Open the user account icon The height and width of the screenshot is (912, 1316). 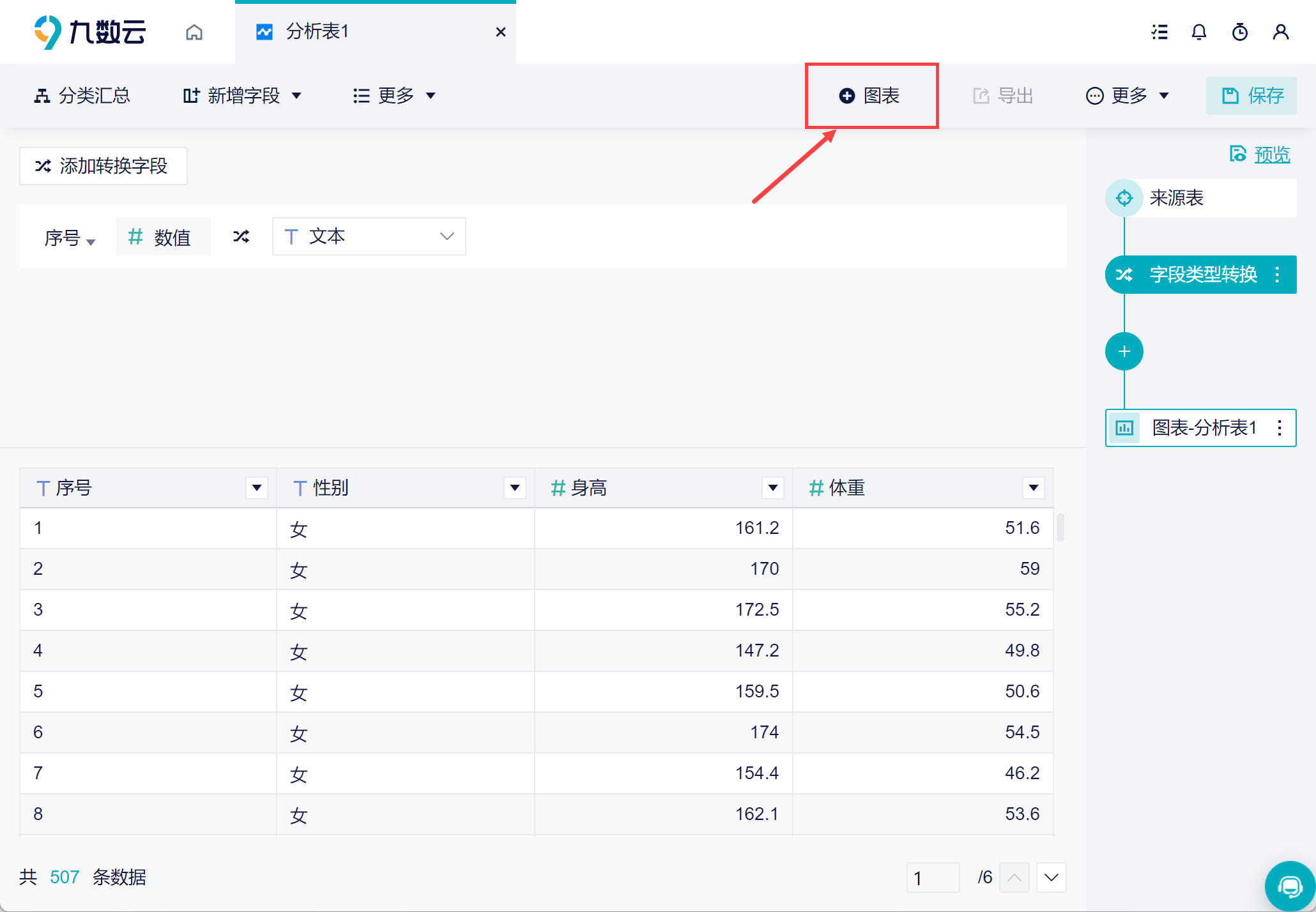(x=1280, y=32)
